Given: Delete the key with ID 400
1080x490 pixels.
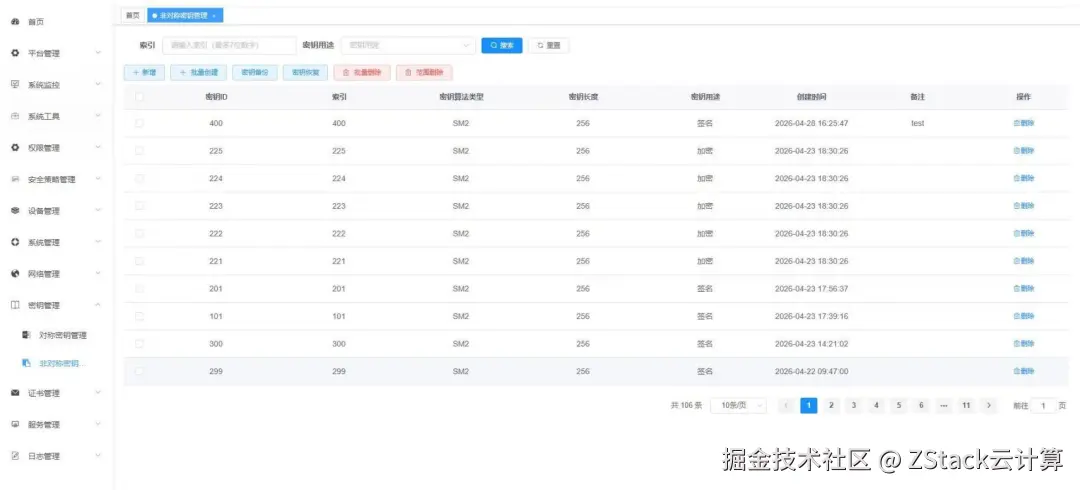Looking at the screenshot, I should pyautogui.click(x=1024, y=123).
